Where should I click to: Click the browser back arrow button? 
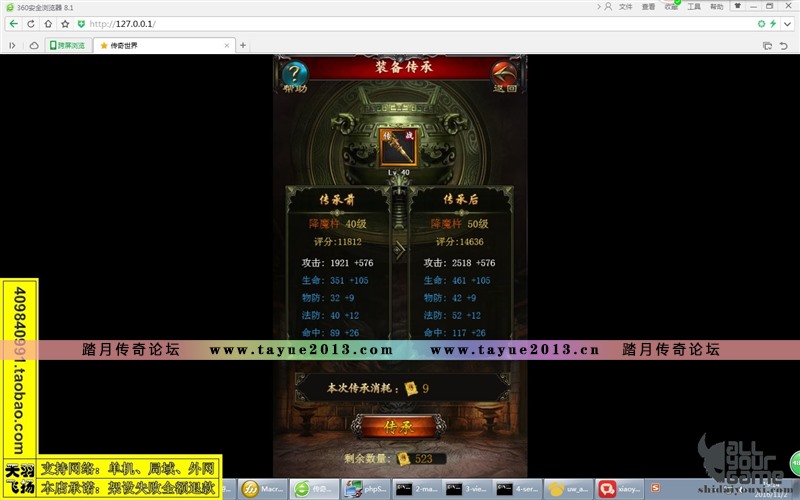click(x=11, y=23)
